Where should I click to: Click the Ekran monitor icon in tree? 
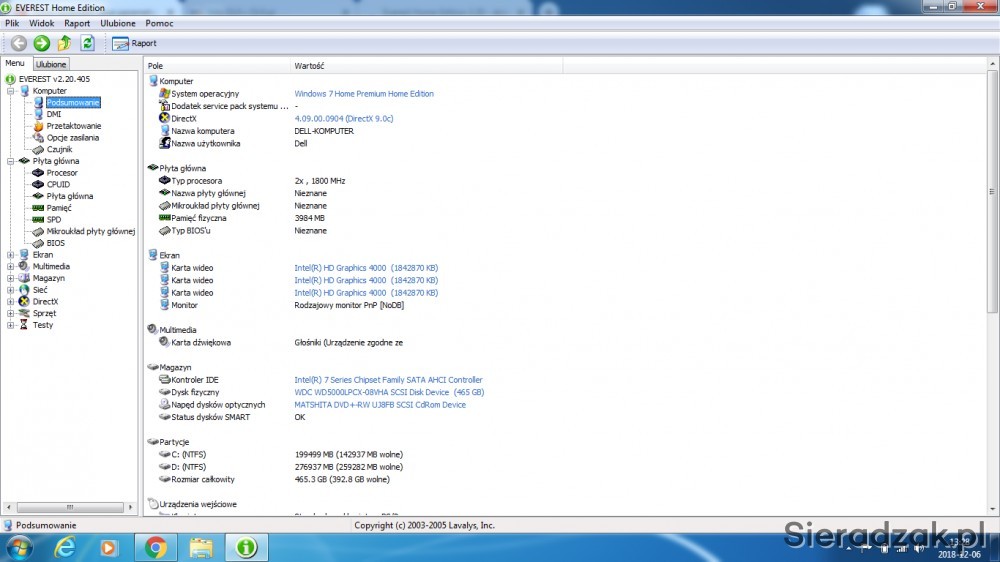pos(24,255)
